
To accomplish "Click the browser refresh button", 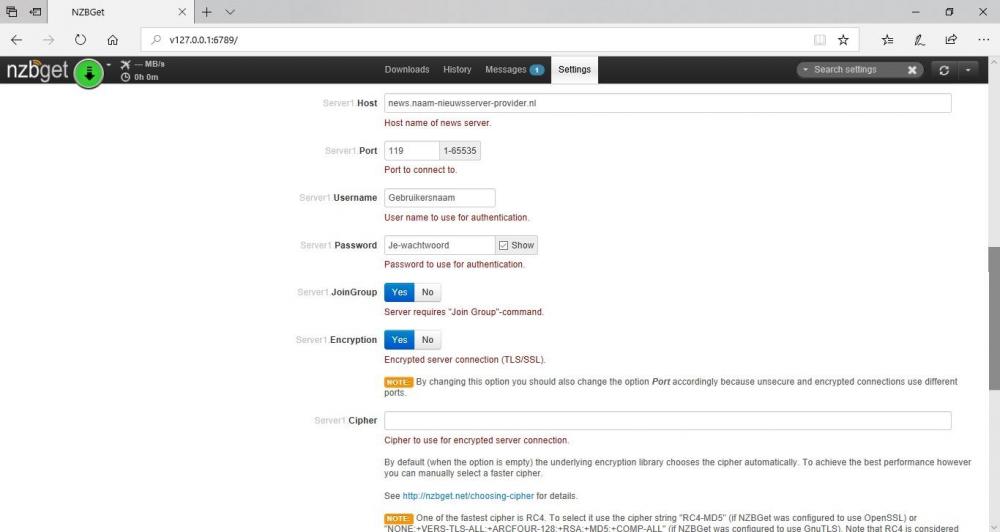I will tap(80, 40).
